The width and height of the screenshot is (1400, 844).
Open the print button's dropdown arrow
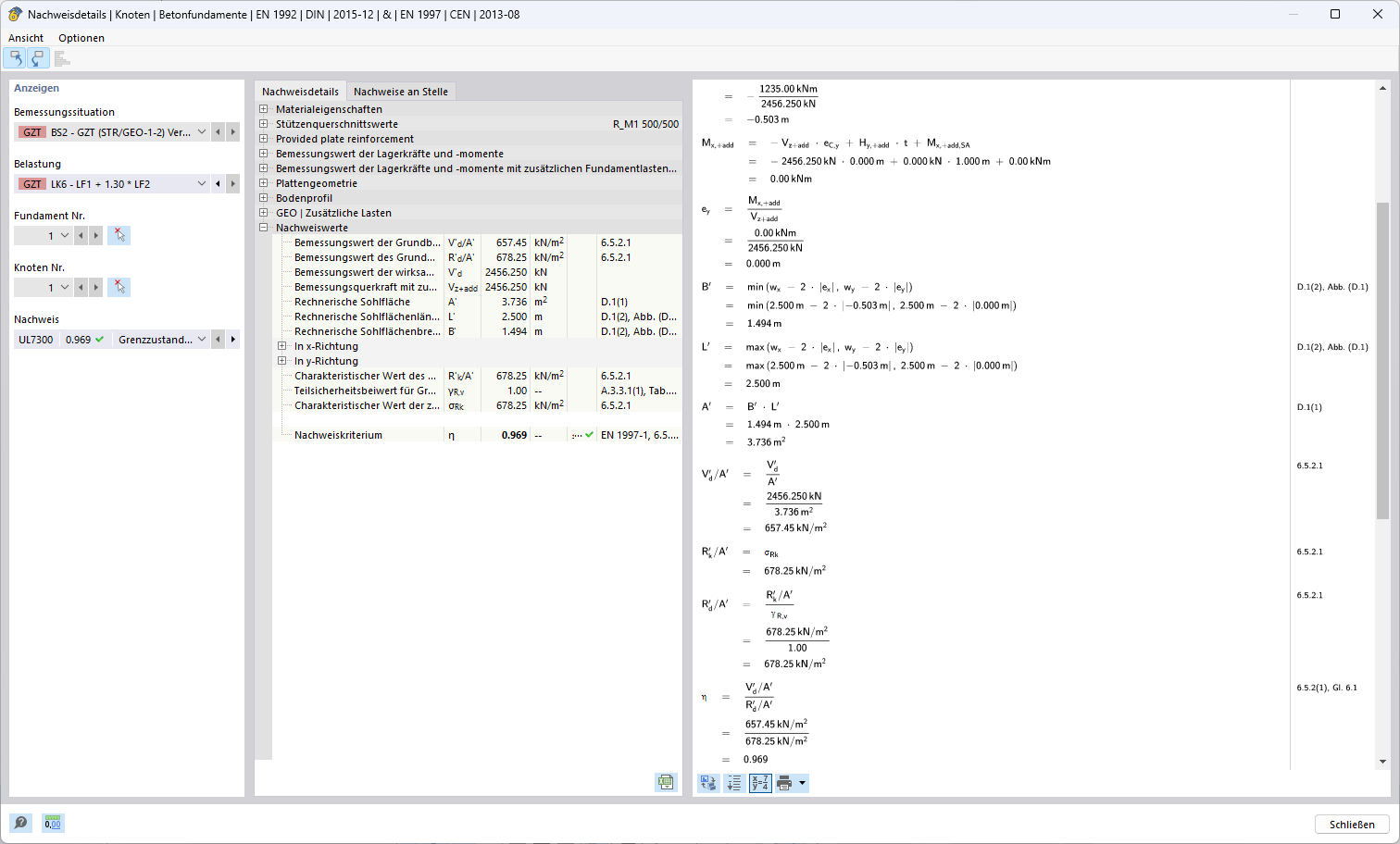pos(802,783)
